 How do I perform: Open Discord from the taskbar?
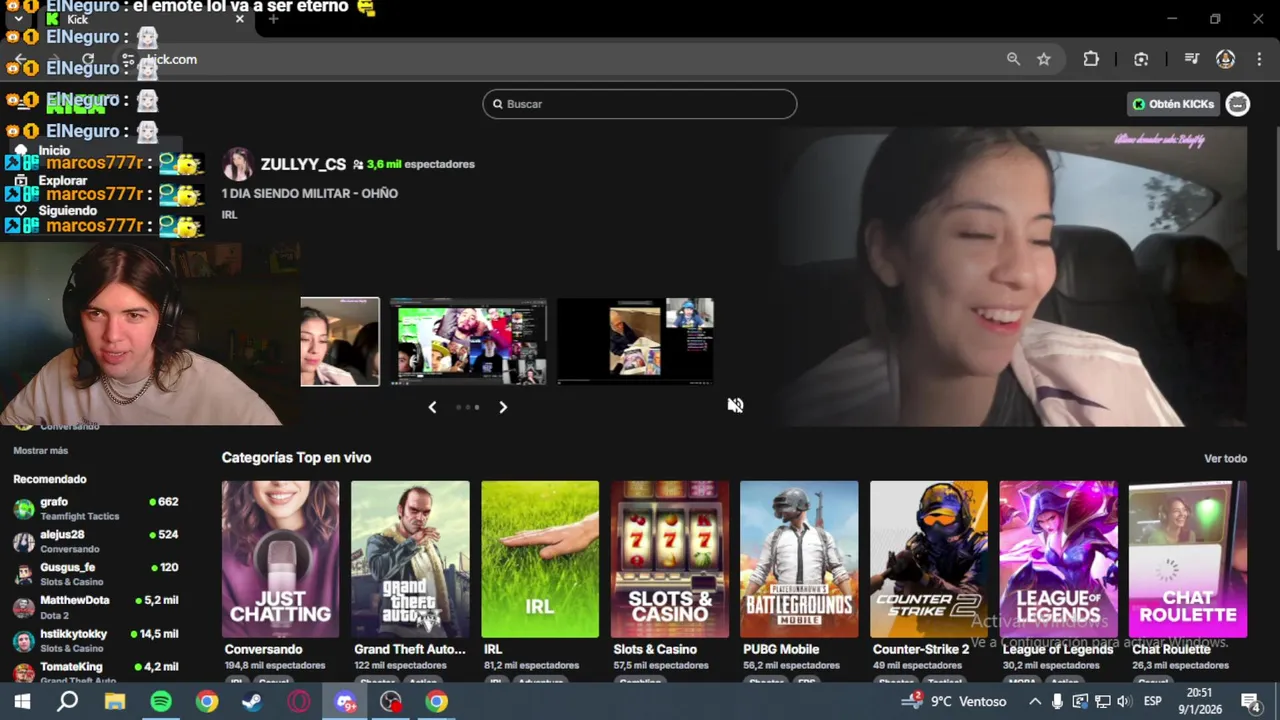345,702
